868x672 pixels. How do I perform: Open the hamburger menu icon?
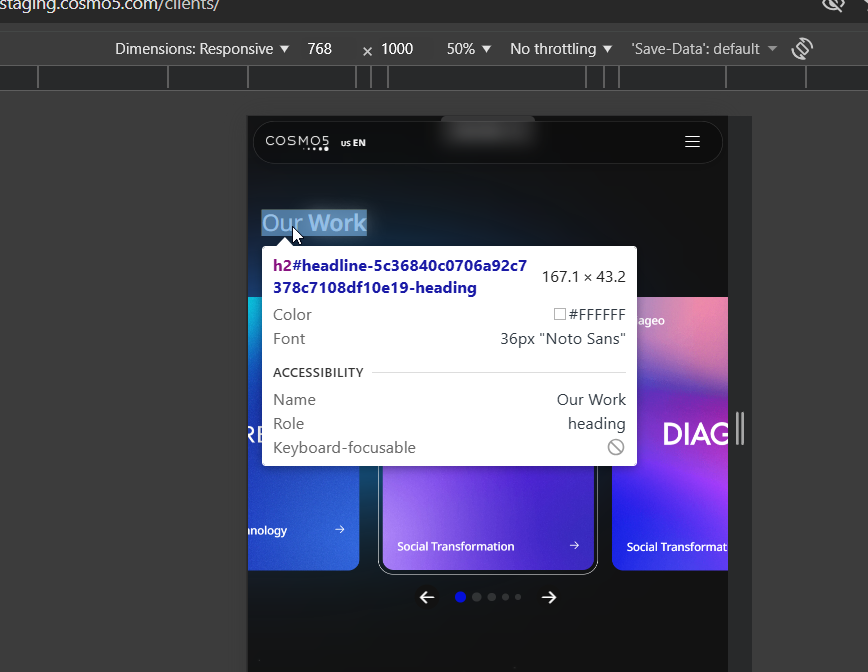pos(692,142)
